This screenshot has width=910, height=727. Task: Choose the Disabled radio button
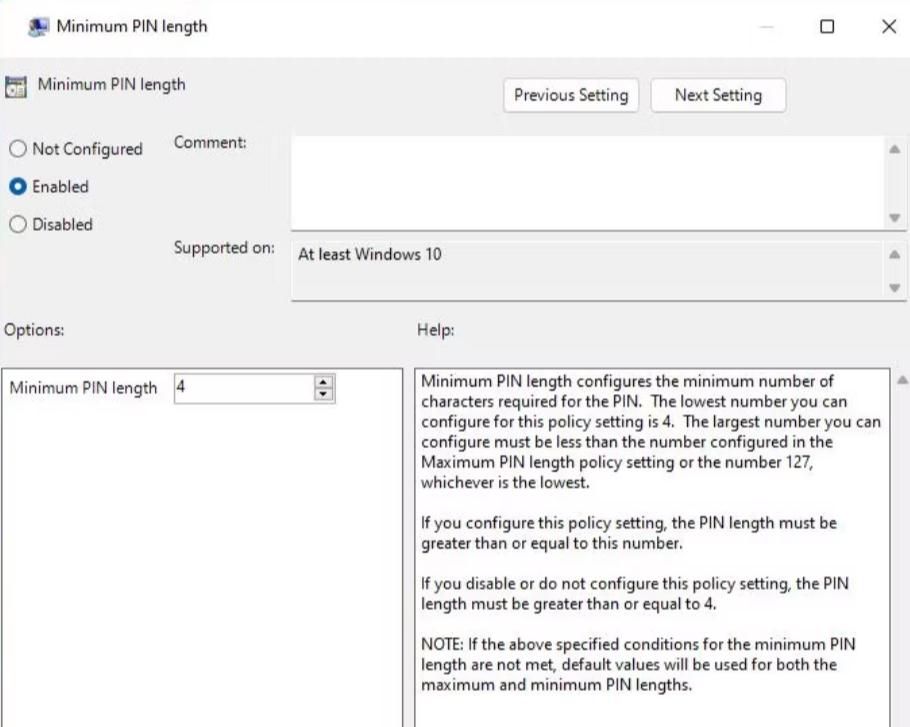(x=18, y=224)
